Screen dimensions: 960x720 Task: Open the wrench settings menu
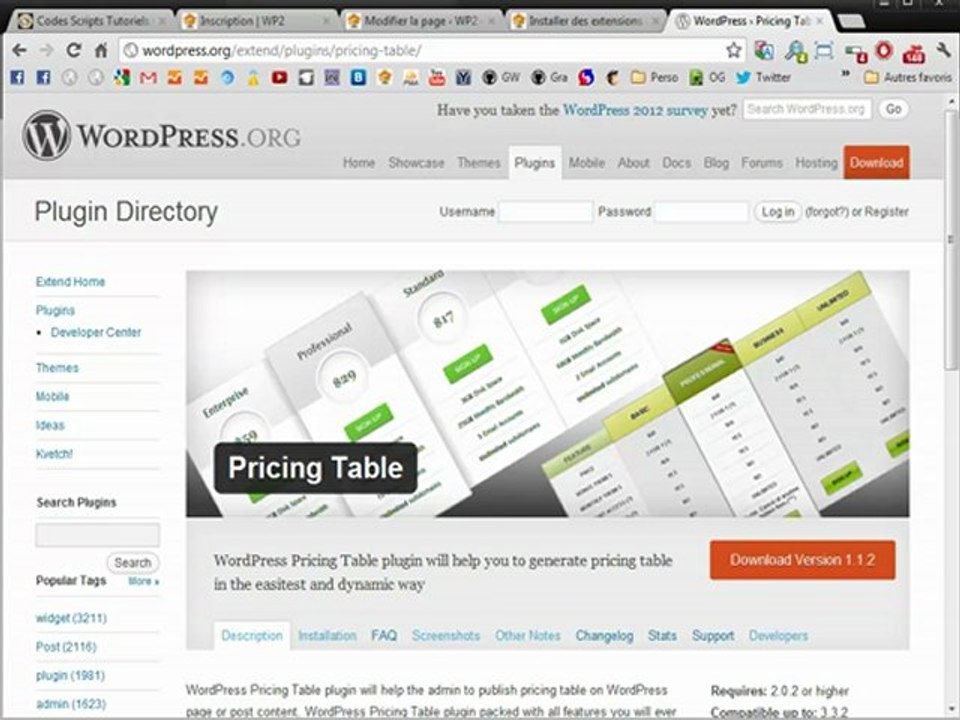(x=943, y=51)
